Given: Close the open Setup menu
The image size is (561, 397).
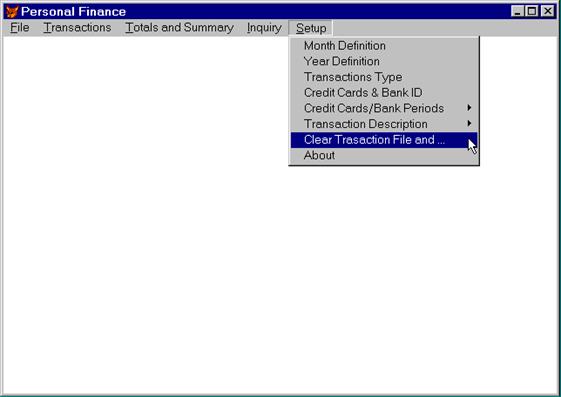Looking at the screenshot, I should pyautogui.click(x=311, y=28).
